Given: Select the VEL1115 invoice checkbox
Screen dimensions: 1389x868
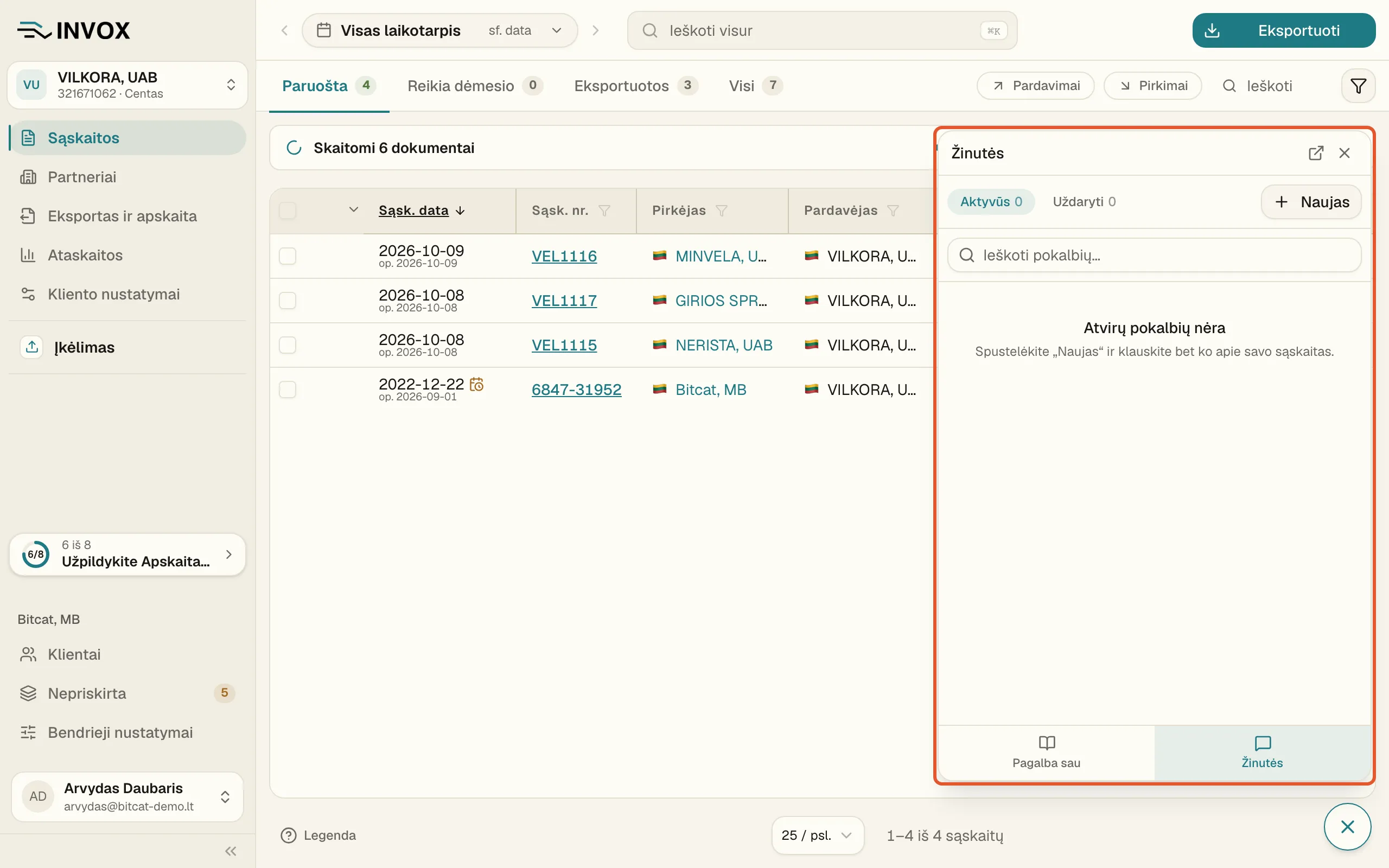Looking at the screenshot, I should tap(288, 345).
